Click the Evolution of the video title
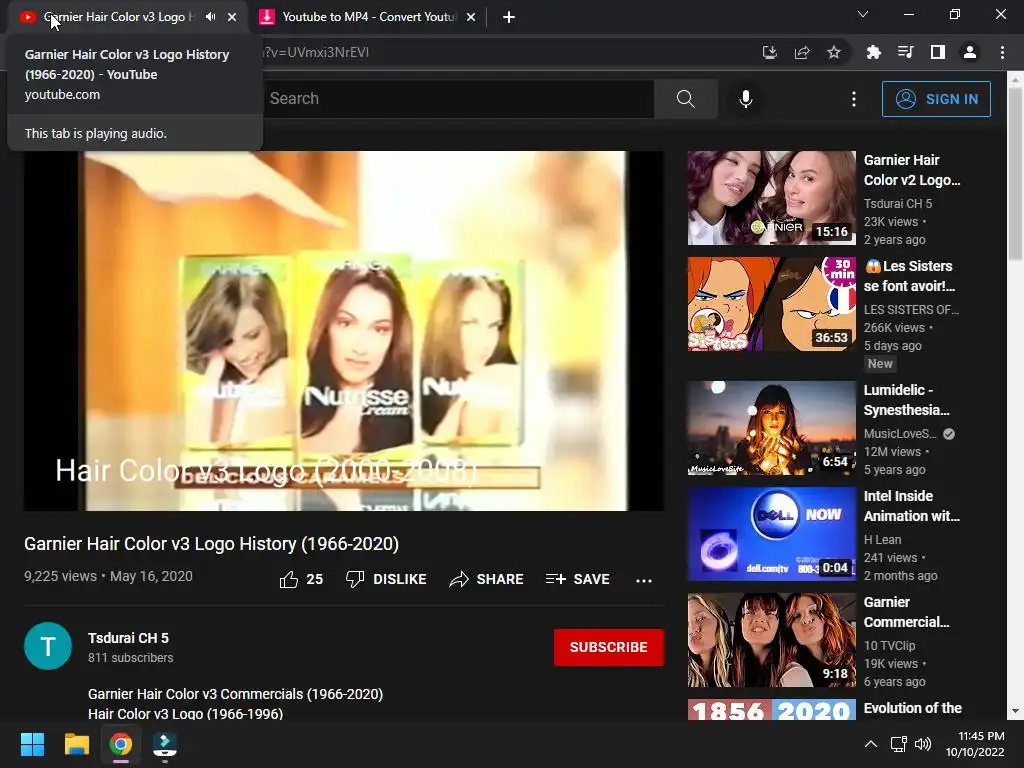This screenshot has width=1024, height=768. pyautogui.click(x=912, y=708)
